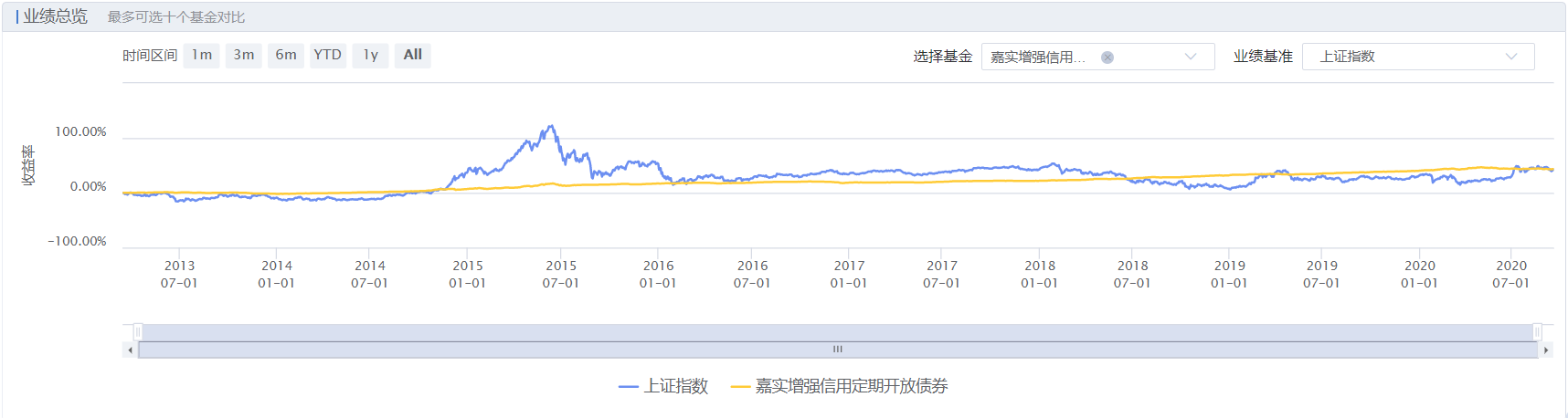Image resolution: width=1568 pixels, height=418 pixels.
Task: Click the 业绩总览 section title
Action: click(x=55, y=16)
